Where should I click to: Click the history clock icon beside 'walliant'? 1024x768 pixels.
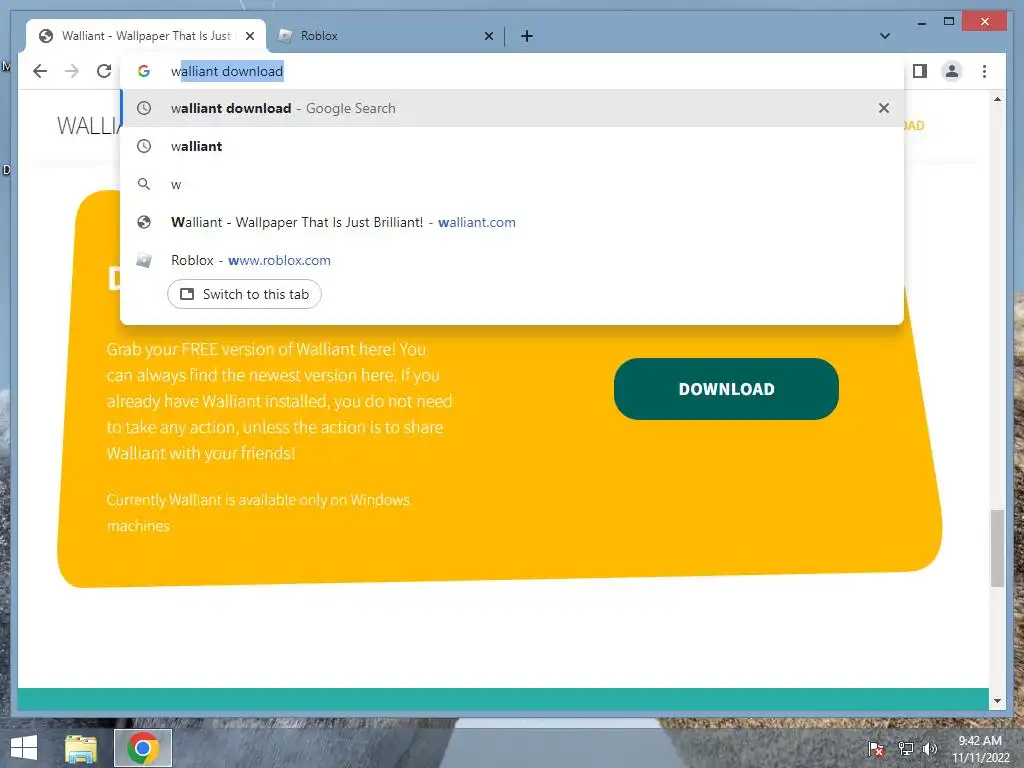coord(144,146)
